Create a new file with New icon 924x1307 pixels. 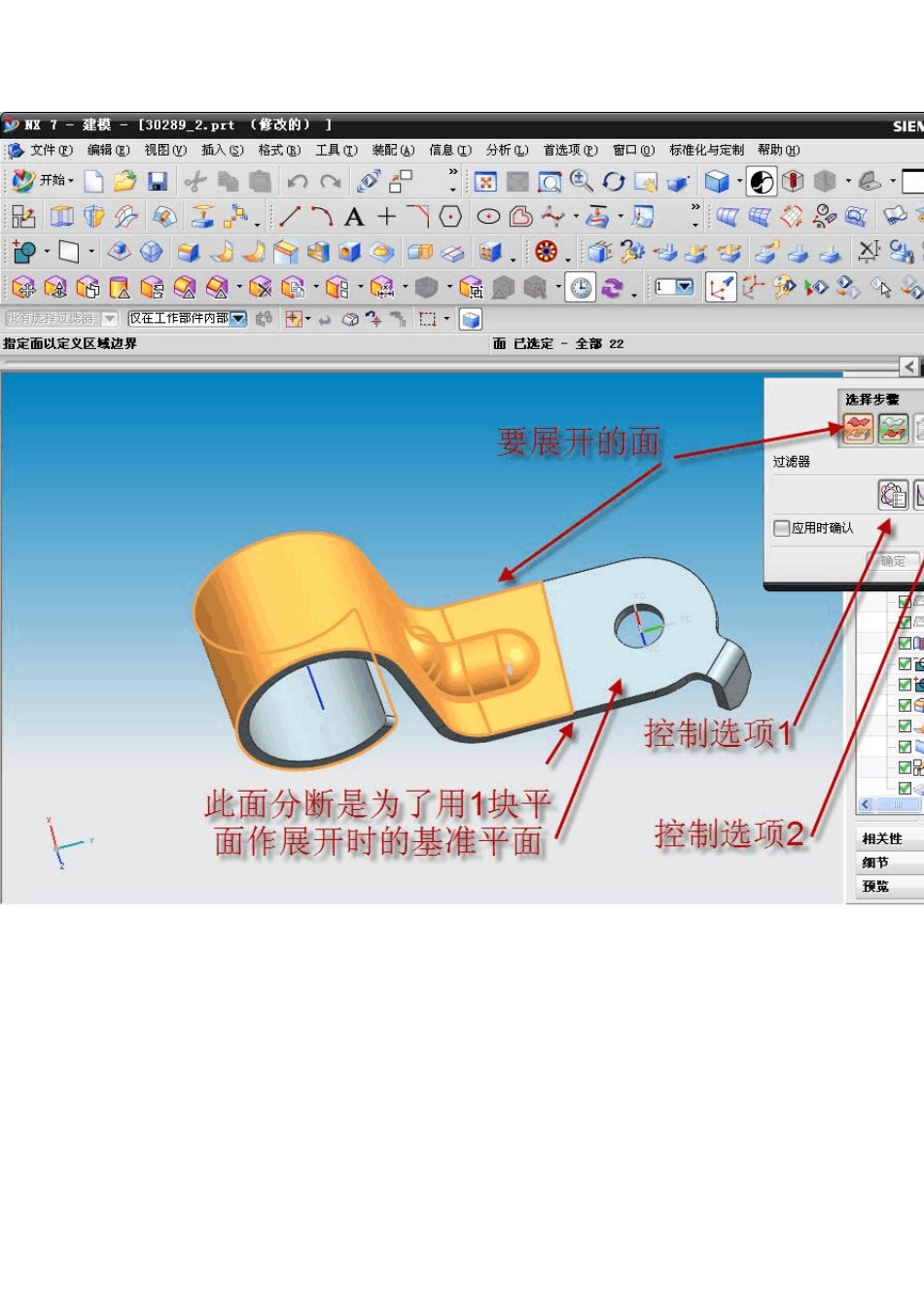(93, 181)
